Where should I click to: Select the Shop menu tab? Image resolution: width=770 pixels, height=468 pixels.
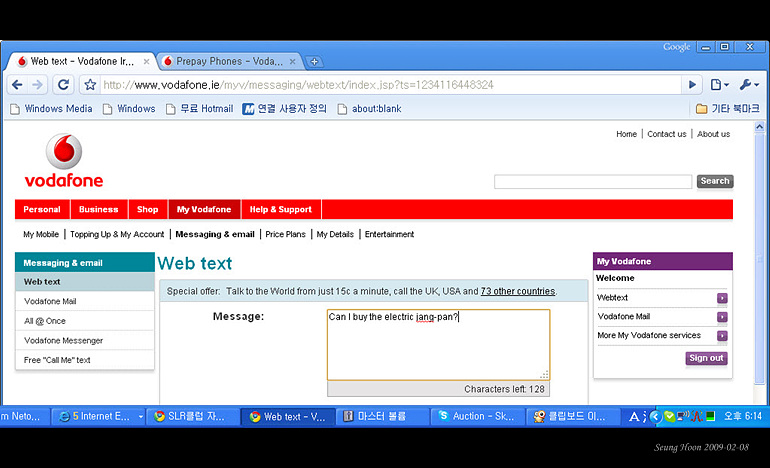click(148, 209)
